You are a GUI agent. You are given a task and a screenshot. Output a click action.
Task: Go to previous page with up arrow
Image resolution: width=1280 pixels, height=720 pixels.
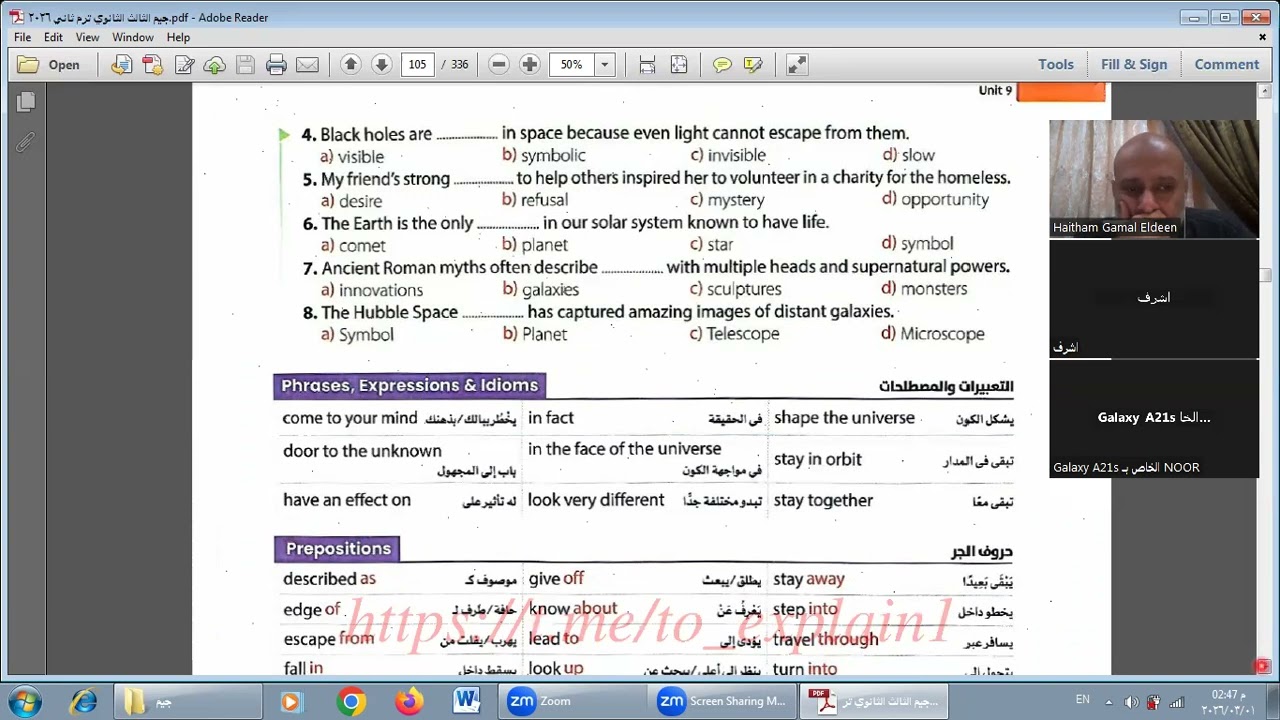350,65
